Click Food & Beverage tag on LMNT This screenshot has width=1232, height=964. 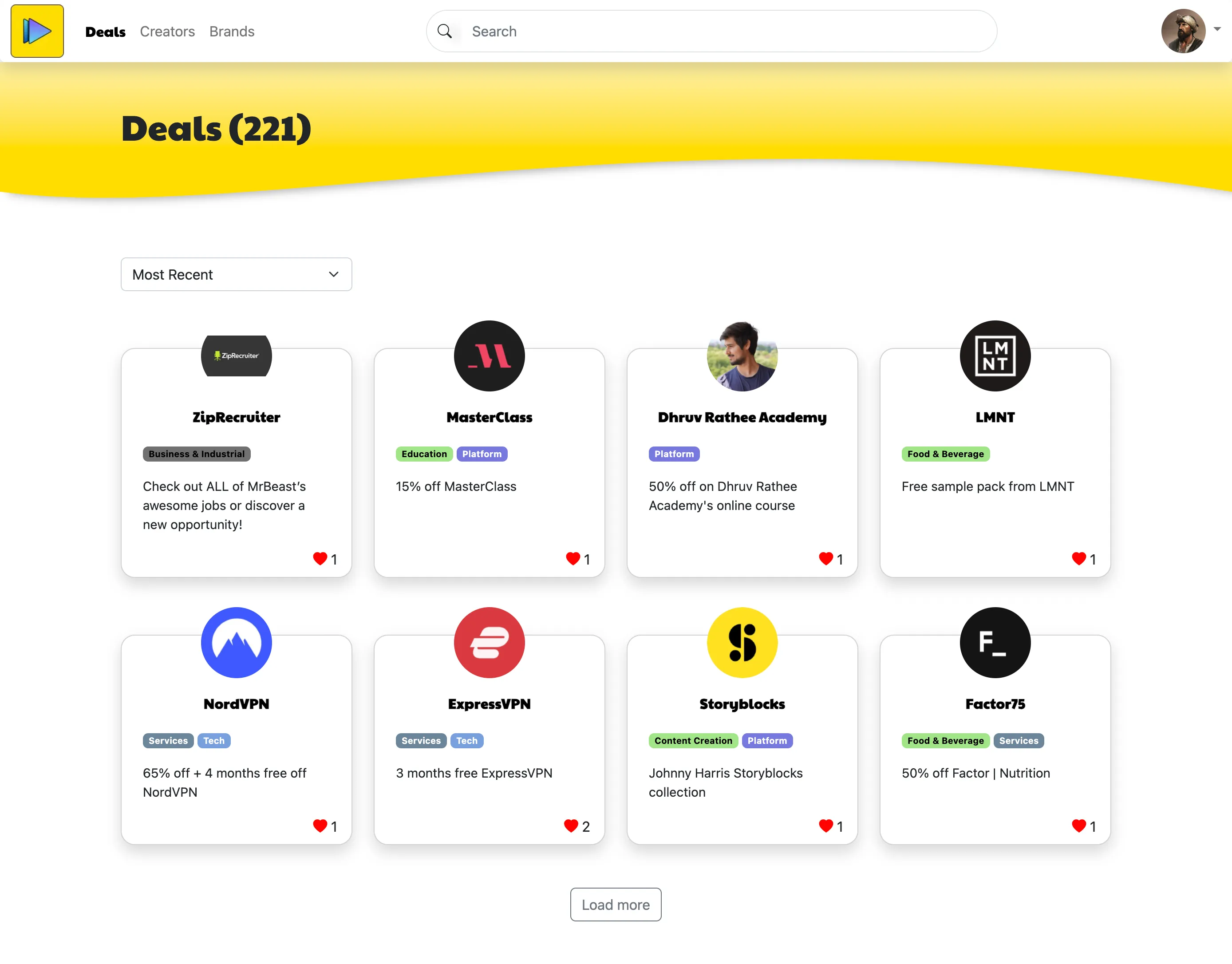945,454
